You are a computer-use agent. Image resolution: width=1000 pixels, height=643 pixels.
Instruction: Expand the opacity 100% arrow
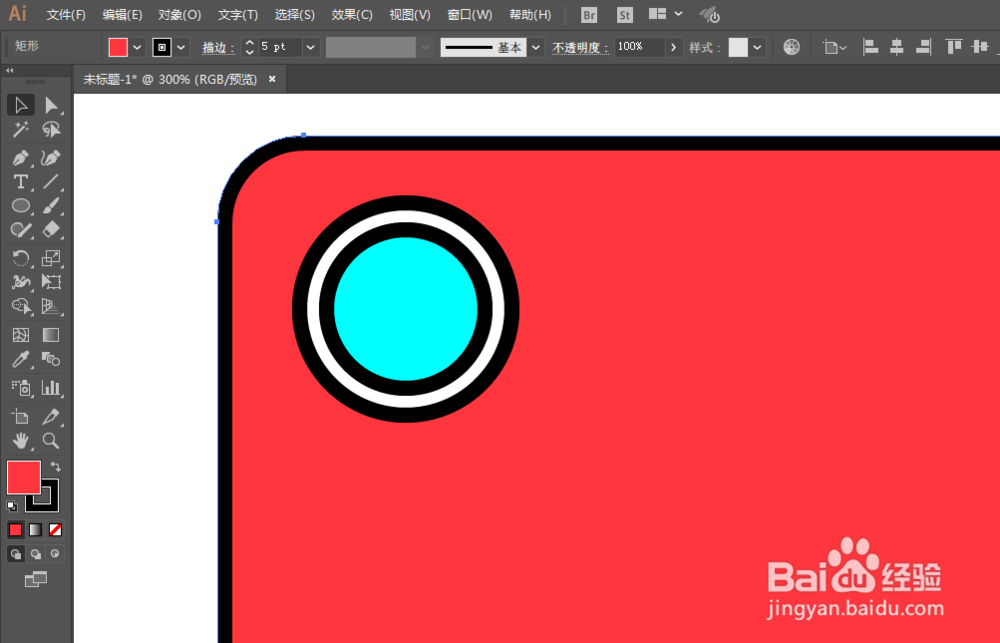point(673,47)
